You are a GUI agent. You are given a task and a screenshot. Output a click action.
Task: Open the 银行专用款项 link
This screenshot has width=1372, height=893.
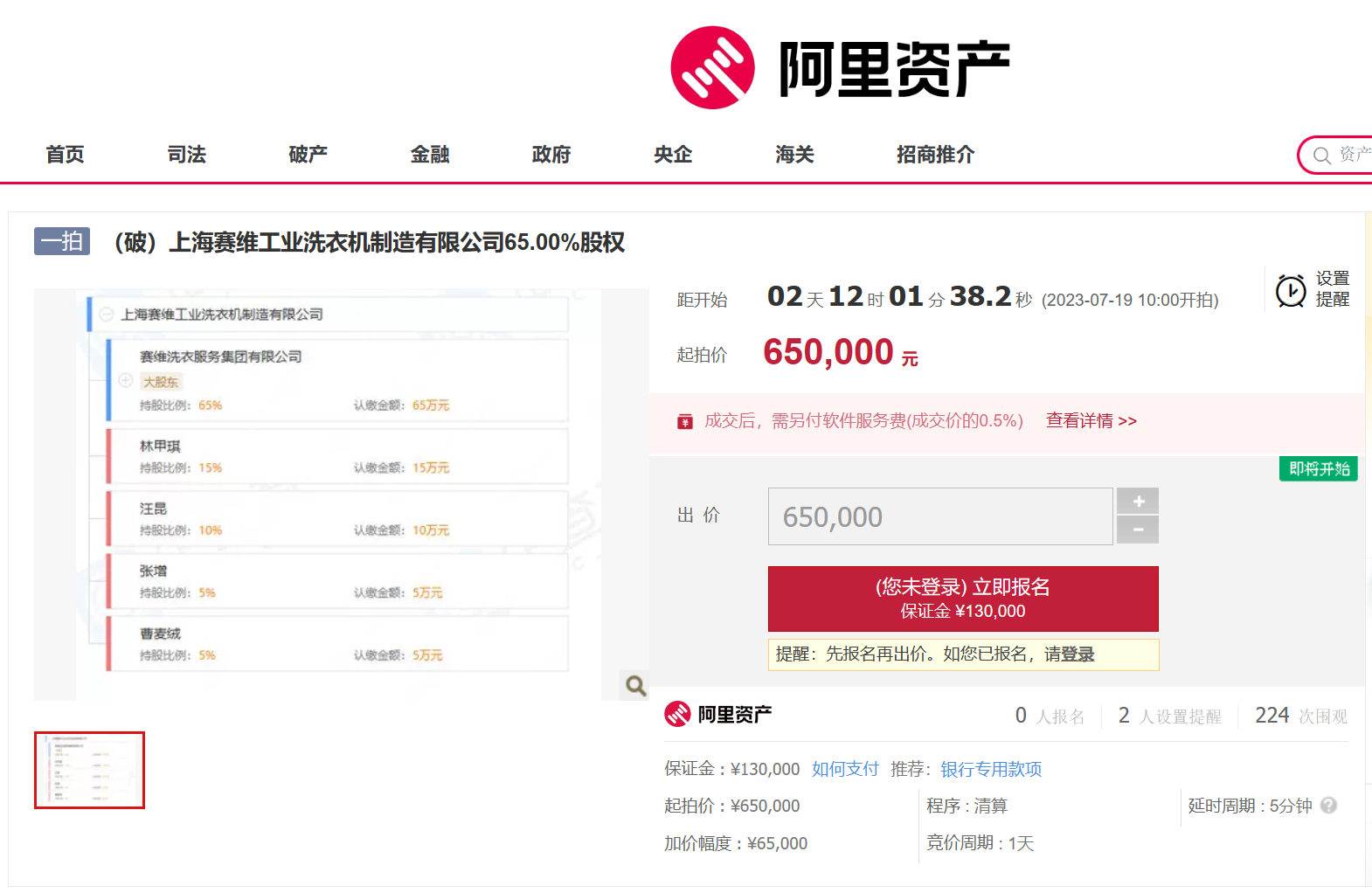[991, 769]
